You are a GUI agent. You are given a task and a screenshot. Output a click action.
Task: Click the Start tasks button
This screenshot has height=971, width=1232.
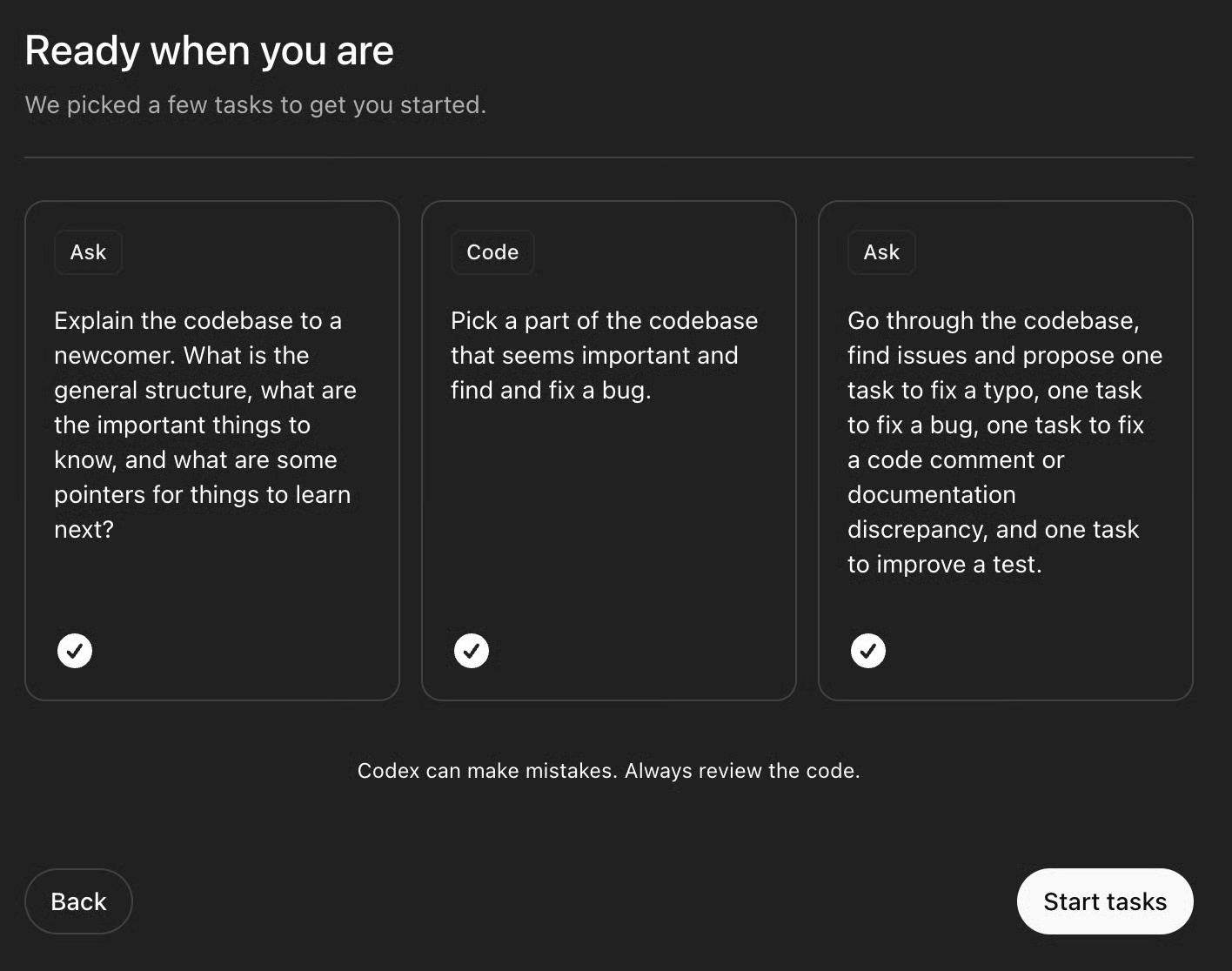coord(1104,901)
